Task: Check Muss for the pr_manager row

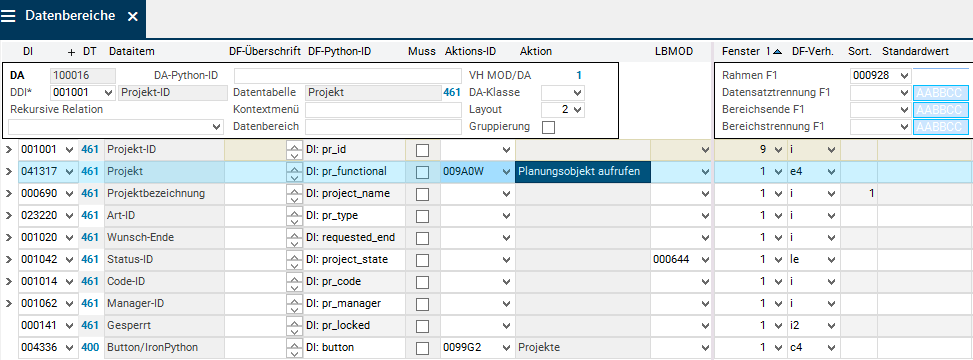Action: [x=423, y=304]
